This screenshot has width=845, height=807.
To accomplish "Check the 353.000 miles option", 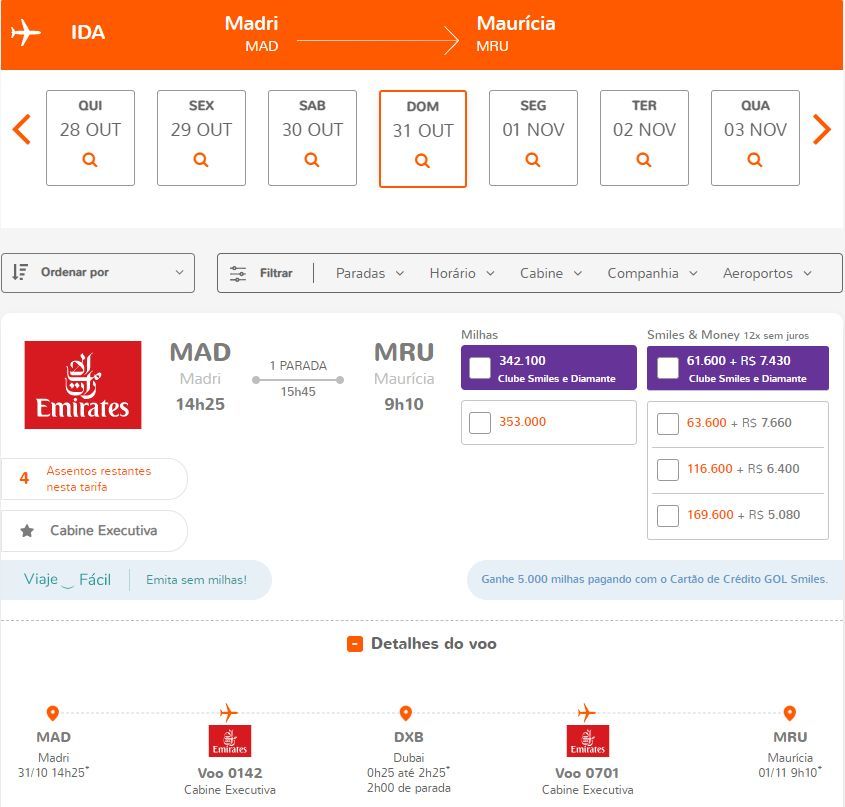I will point(480,423).
